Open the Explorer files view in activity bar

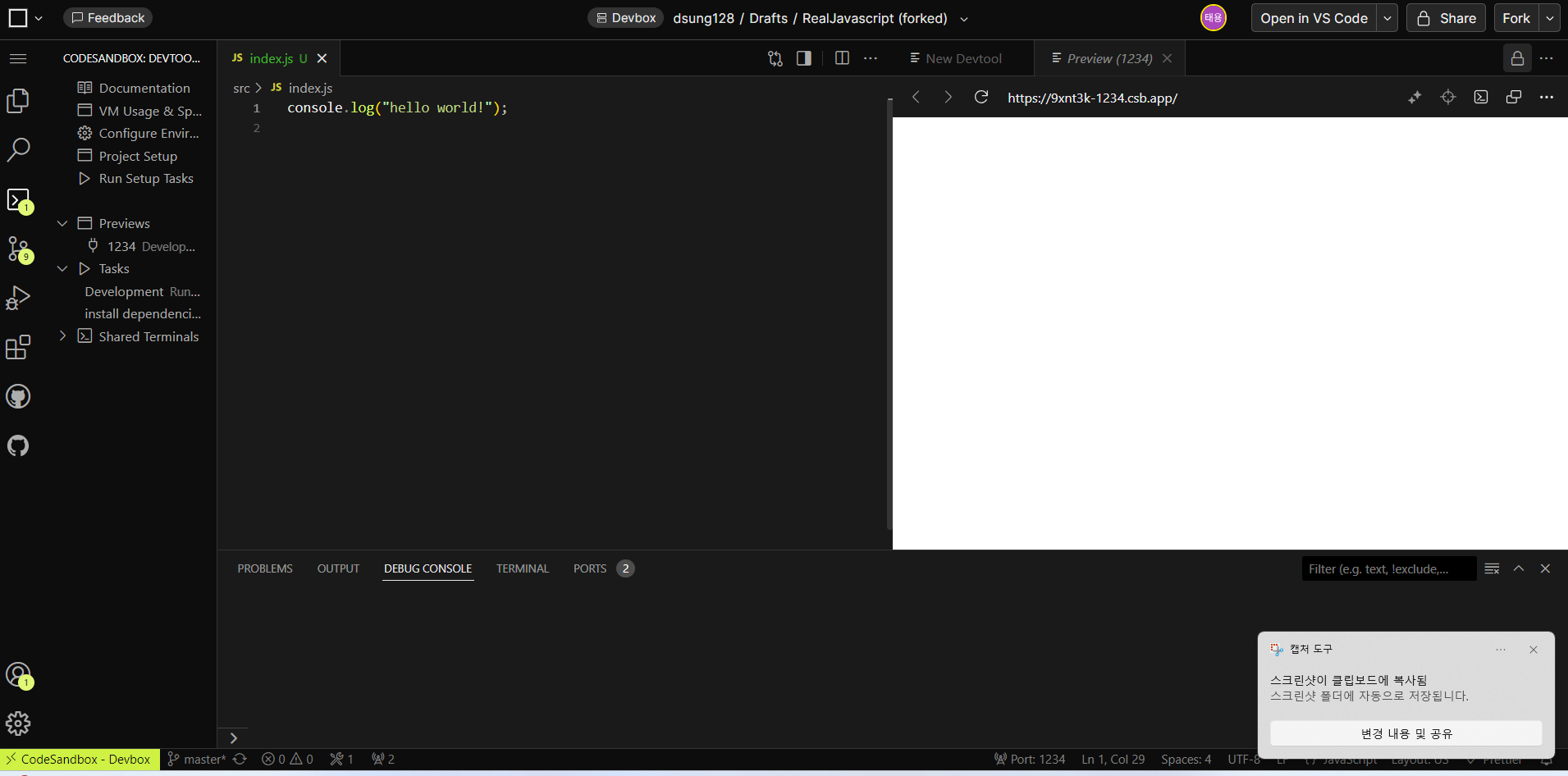[18, 101]
